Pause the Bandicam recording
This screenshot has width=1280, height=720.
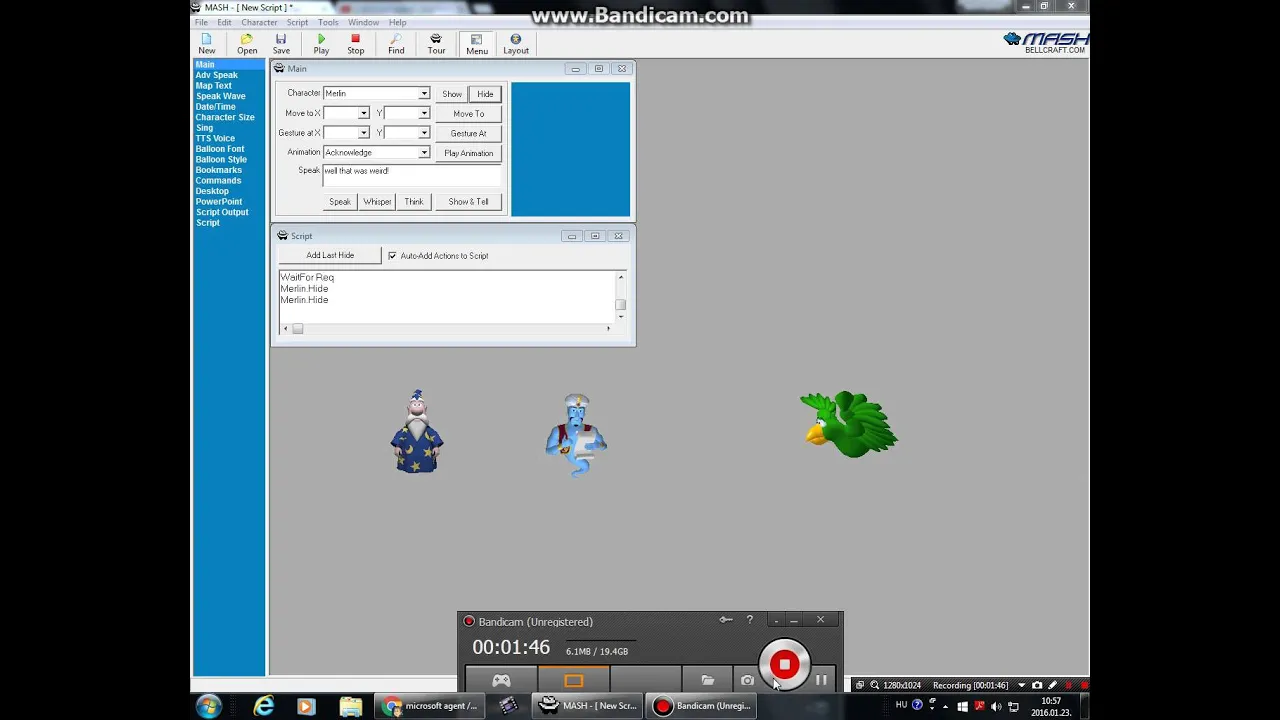point(821,680)
